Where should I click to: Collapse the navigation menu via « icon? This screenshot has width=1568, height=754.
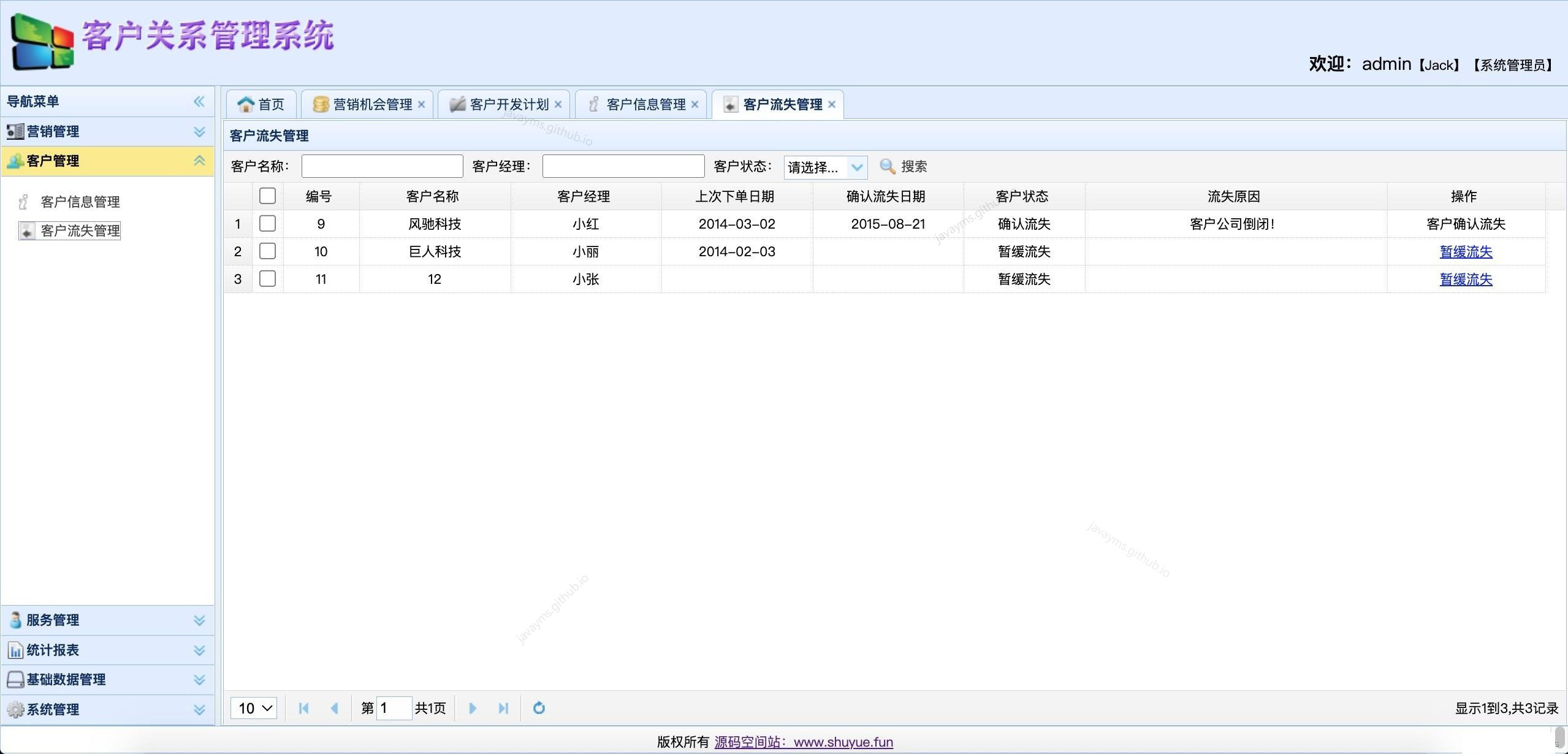pyautogui.click(x=199, y=101)
